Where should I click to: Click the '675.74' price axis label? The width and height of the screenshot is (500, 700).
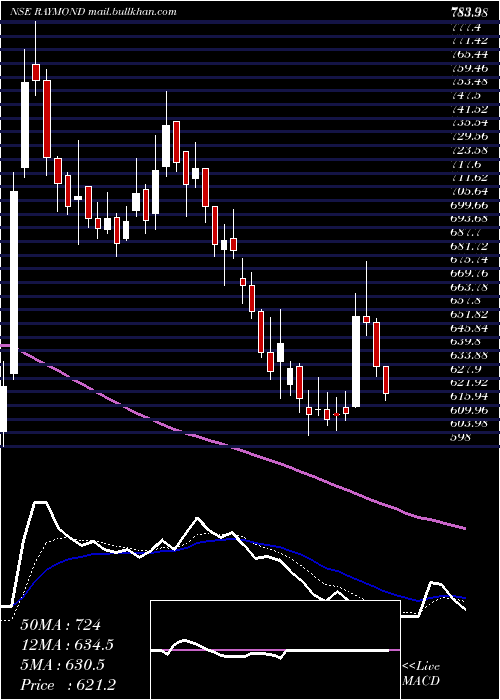pyautogui.click(x=470, y=259)
